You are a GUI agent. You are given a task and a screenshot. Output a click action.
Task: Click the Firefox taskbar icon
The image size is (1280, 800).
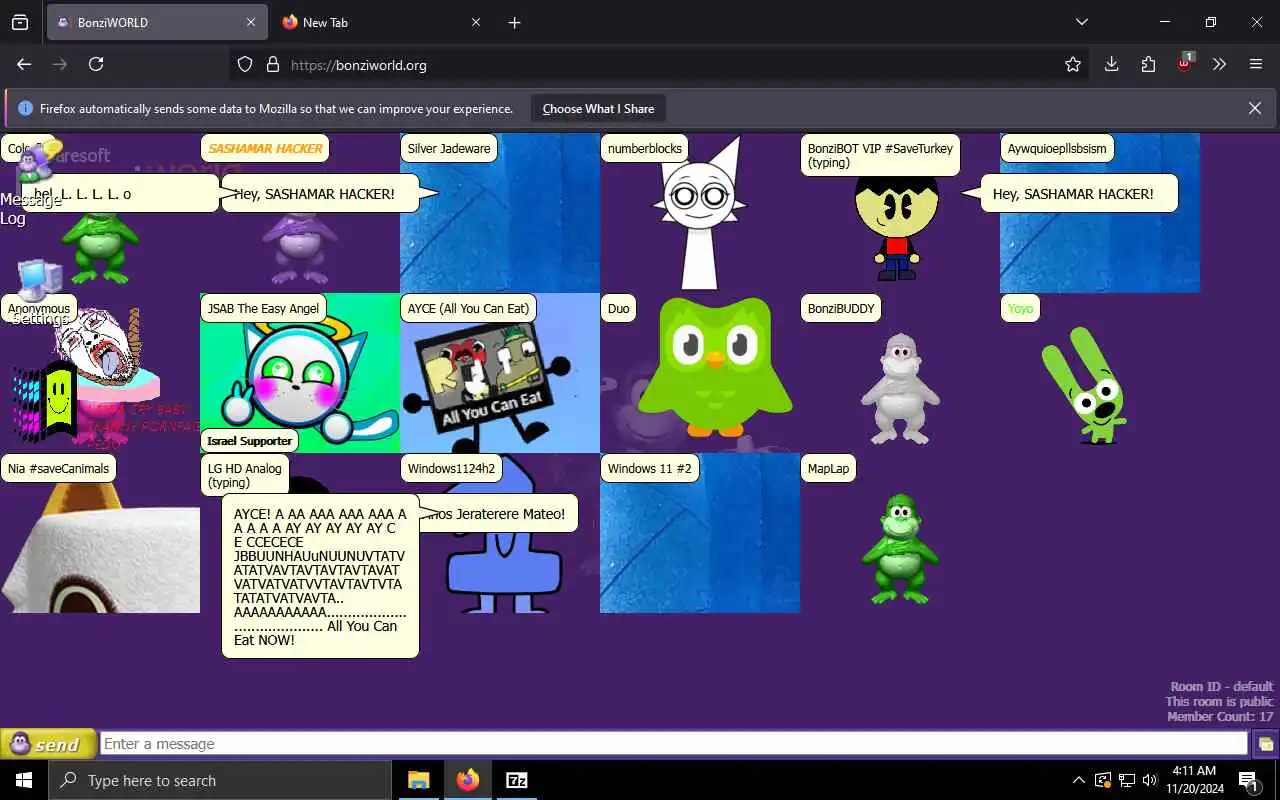pos(468,780)
